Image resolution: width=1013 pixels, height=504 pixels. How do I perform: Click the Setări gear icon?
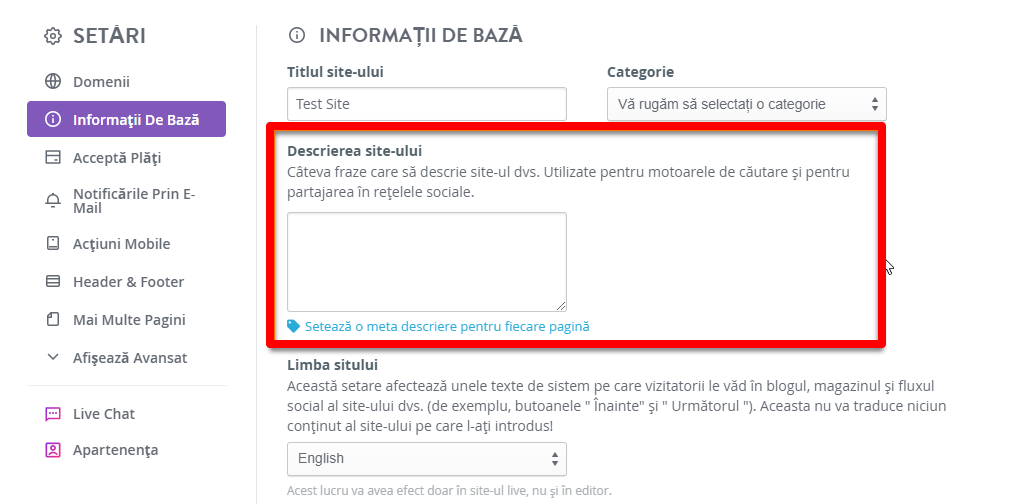click(53, 36)
